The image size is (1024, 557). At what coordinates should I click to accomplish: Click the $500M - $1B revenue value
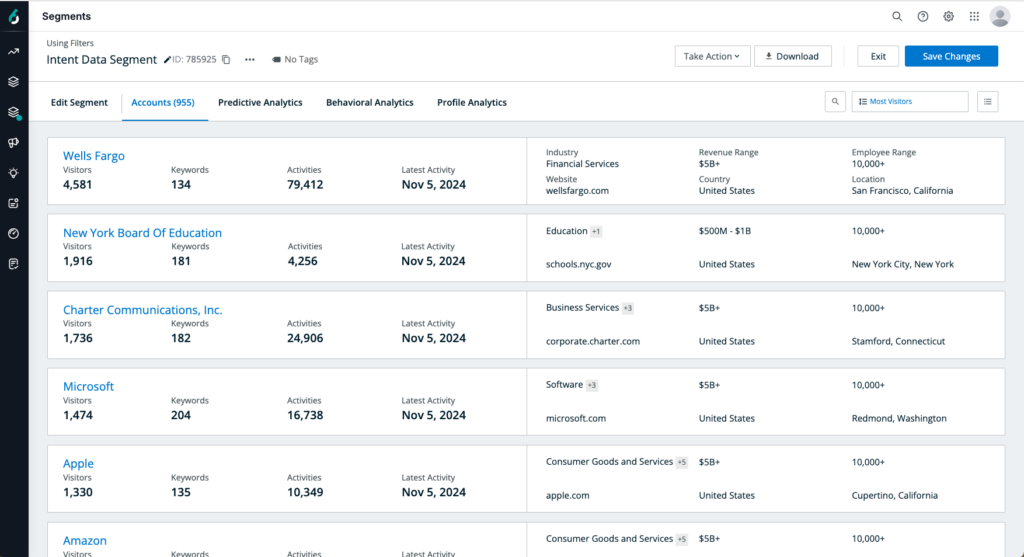(x=725, y=231)
